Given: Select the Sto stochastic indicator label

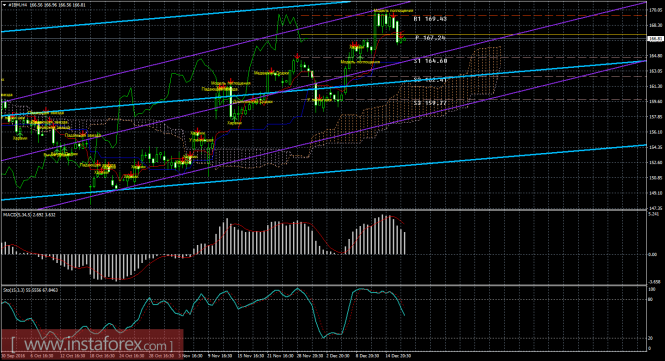Looking at the screenshot, I should [30, 290].
